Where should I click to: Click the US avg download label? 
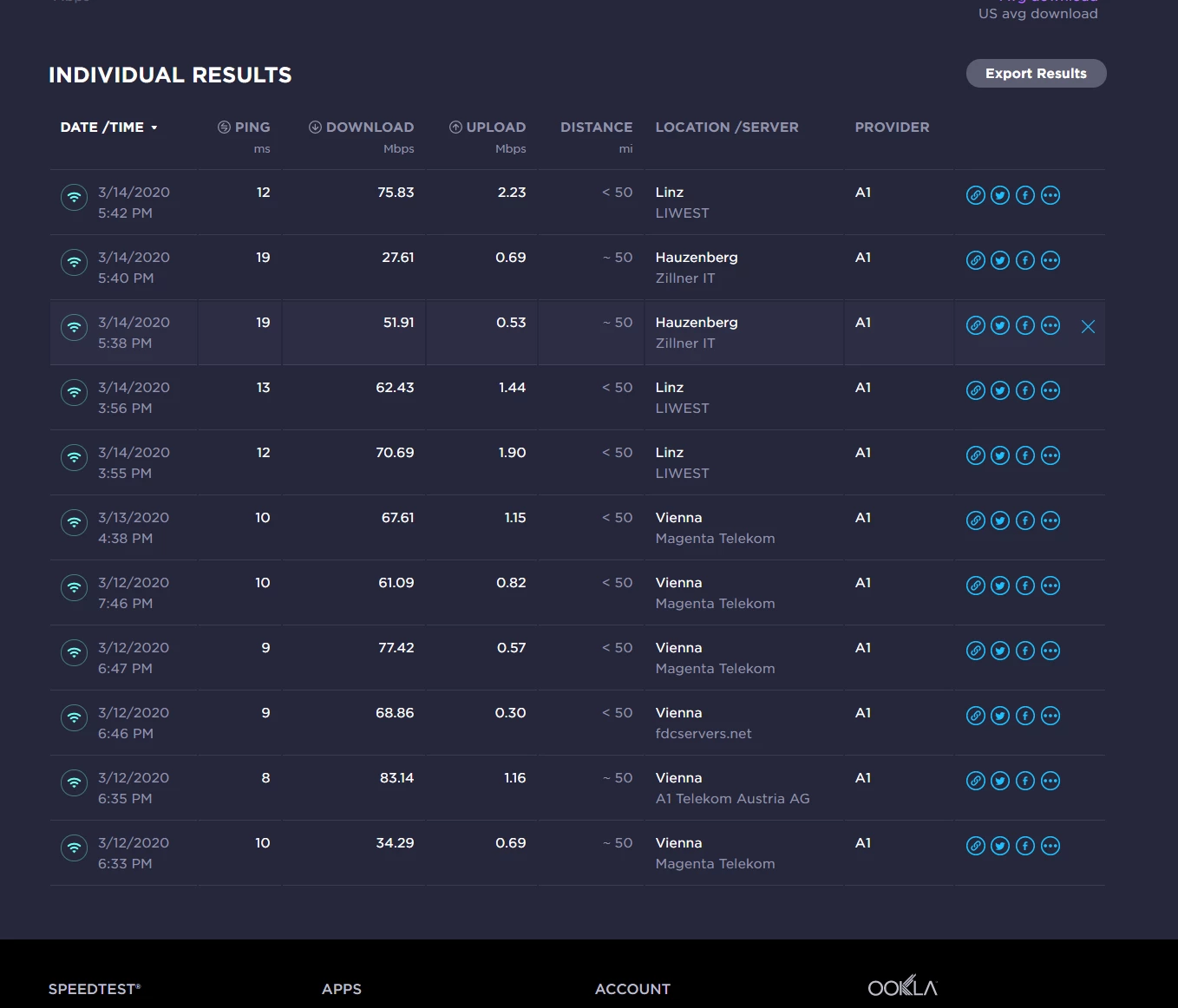tap(1038, 14)
